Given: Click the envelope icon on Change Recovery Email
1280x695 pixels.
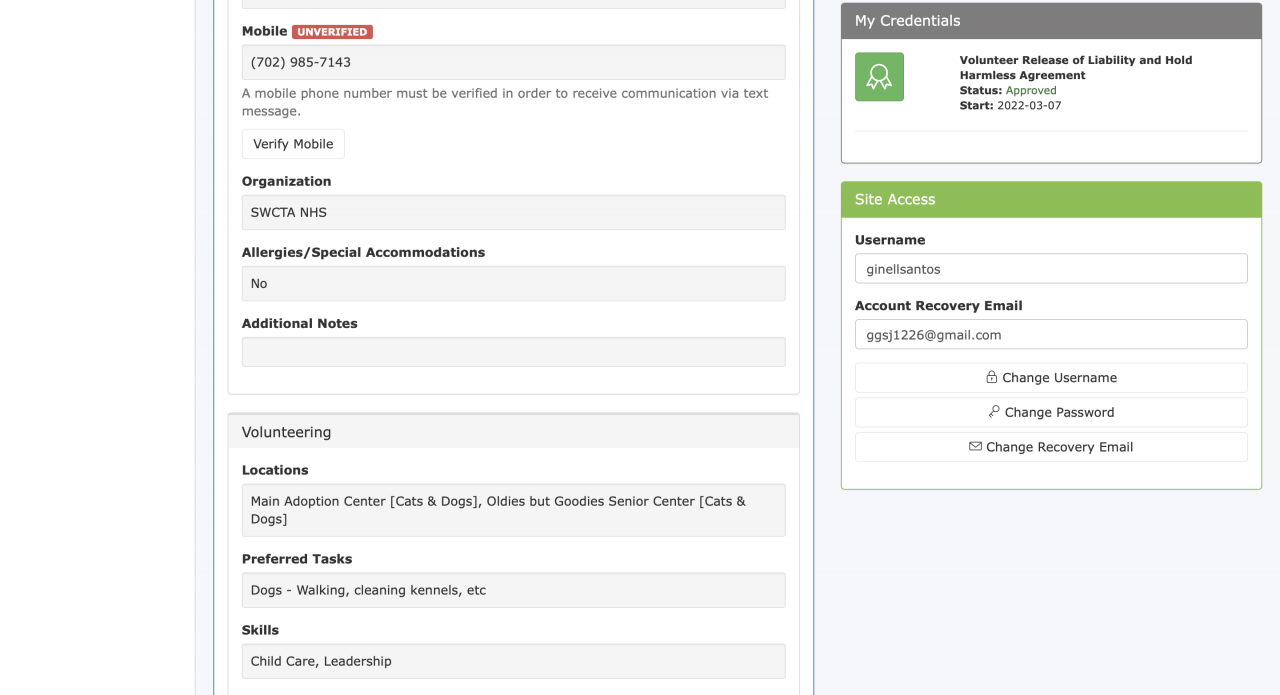Looking at the screenshot, I should point(975,446).
